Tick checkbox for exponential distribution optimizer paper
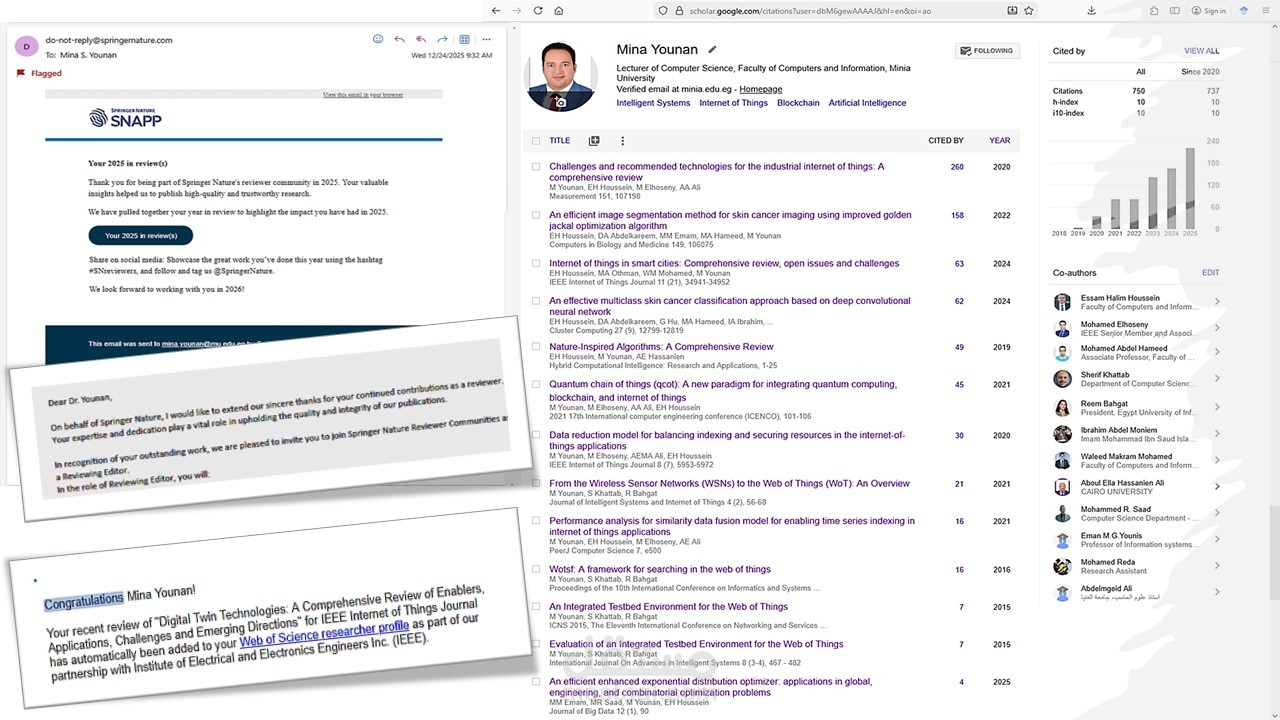This screenshot has width=1280, height=720. coord(536,682)
